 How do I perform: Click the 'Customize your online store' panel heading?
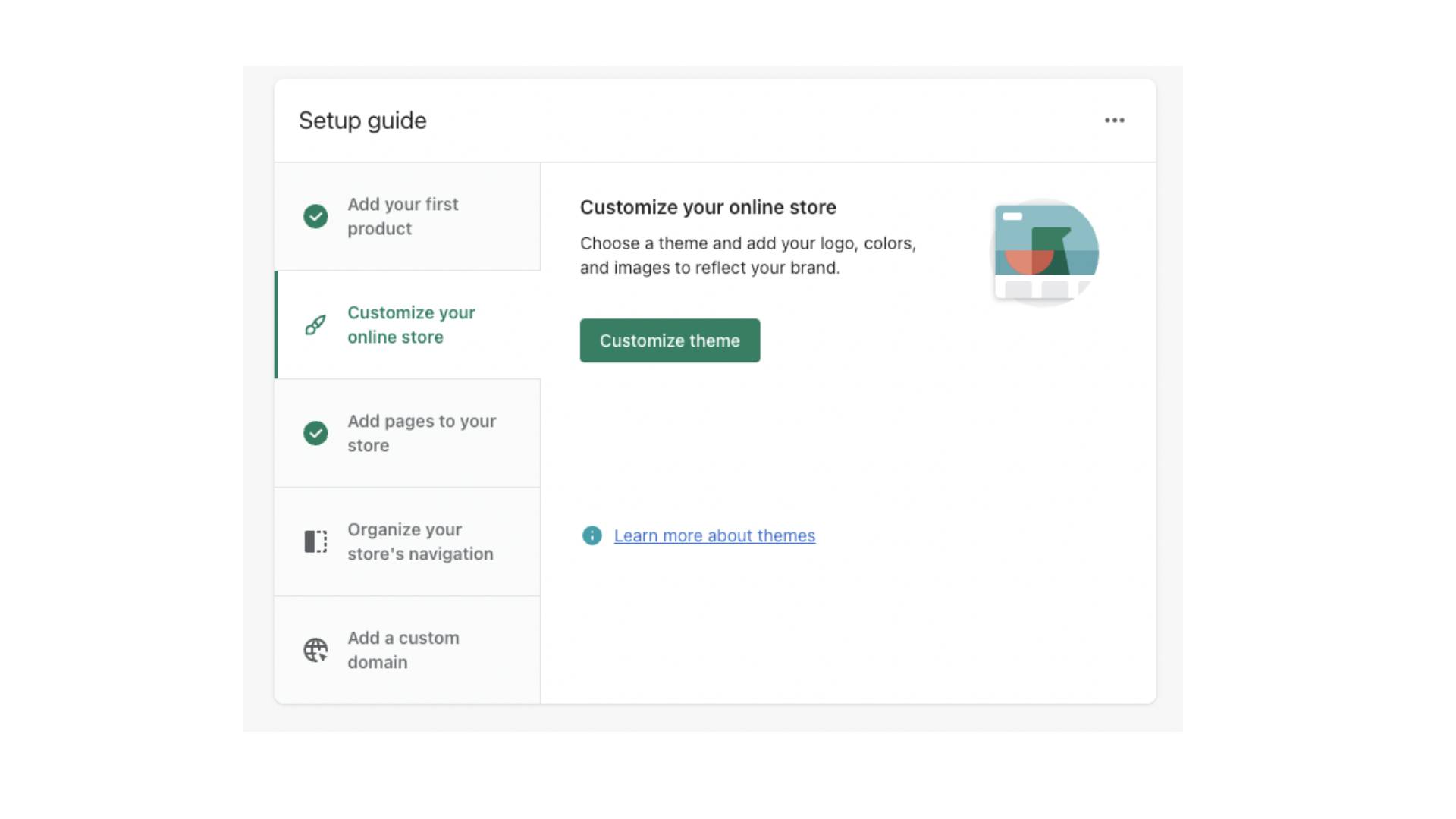[708, 207]
